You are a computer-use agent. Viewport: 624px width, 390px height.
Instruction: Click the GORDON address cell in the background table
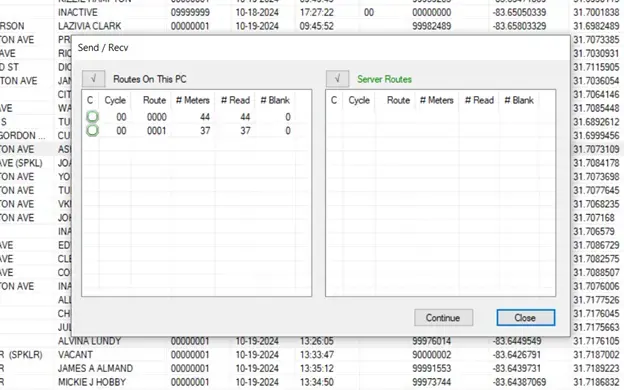point(23,136)
